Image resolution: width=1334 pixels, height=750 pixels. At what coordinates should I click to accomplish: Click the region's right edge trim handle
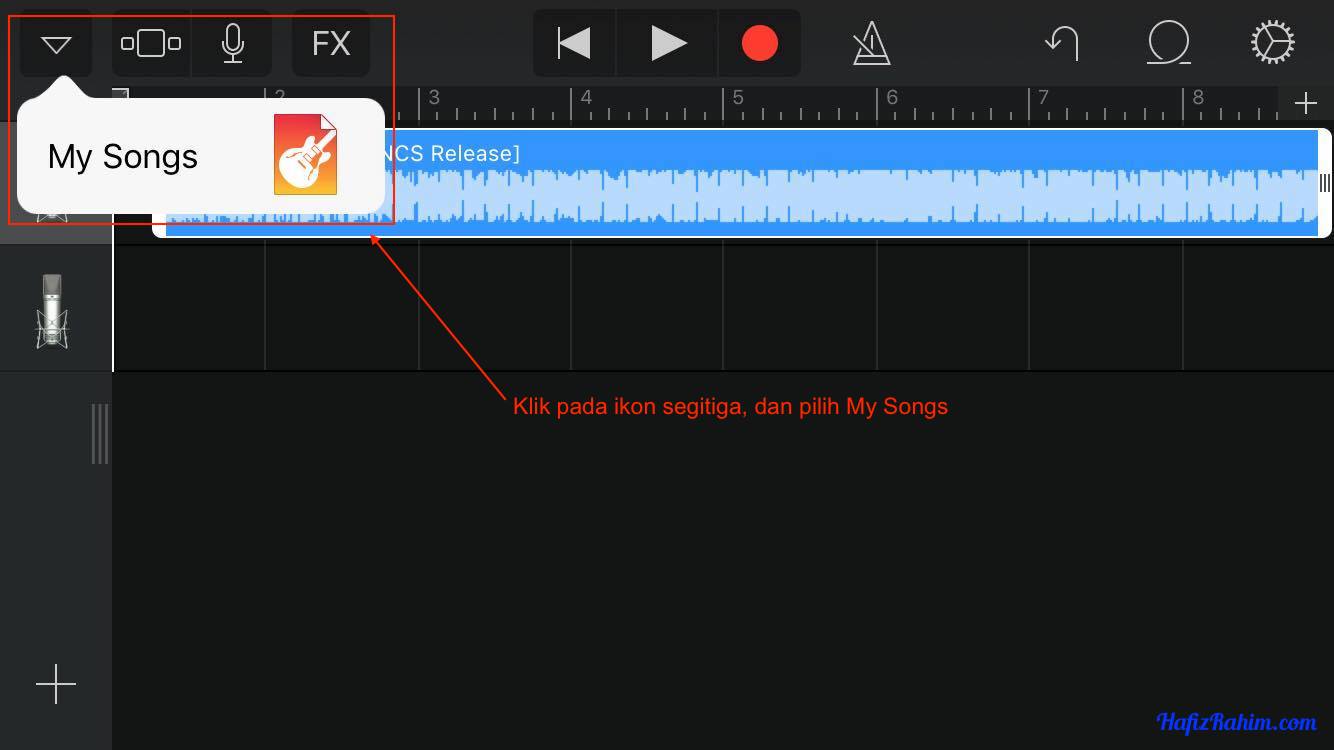[1324, 183]
